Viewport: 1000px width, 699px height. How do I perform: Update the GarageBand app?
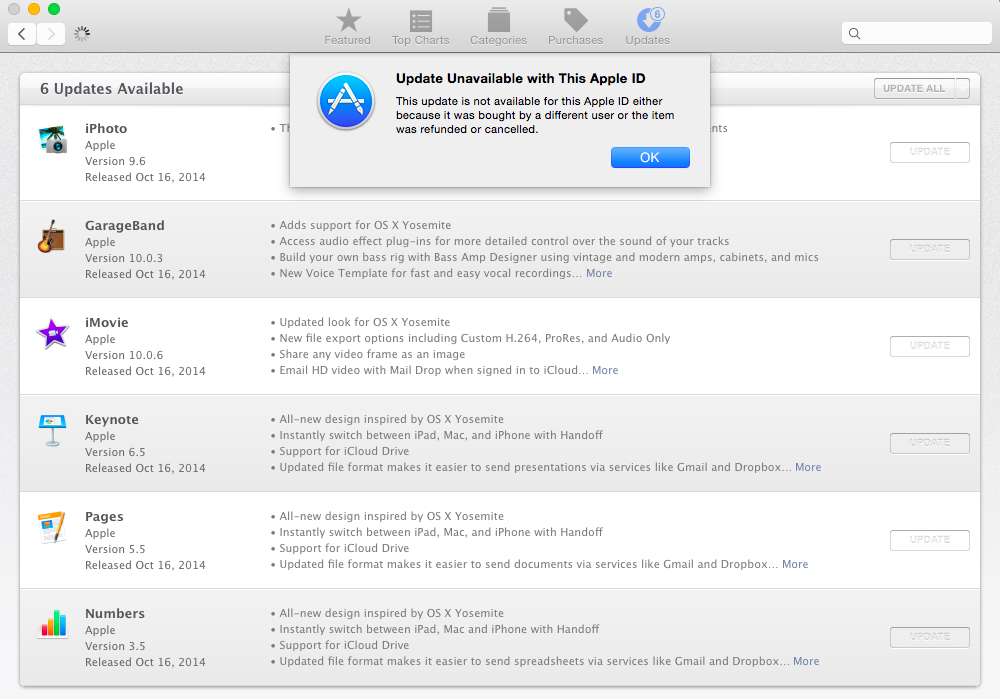pos(930,249)
